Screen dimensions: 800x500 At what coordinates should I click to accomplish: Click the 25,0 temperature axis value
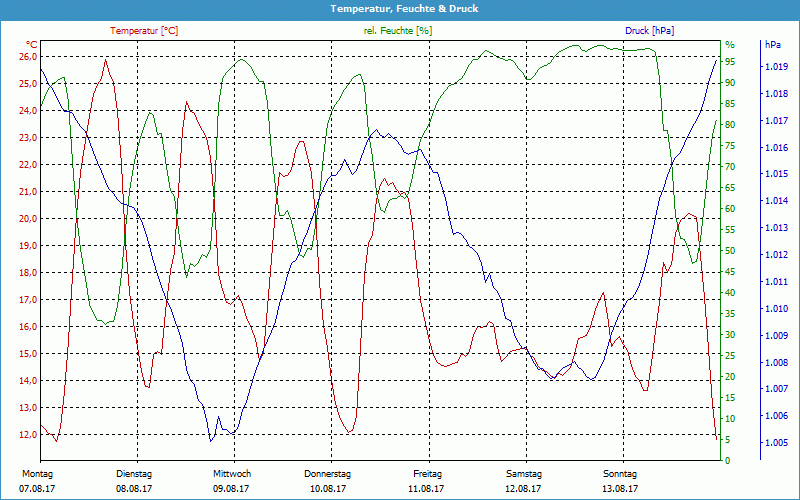click(28, 84)
